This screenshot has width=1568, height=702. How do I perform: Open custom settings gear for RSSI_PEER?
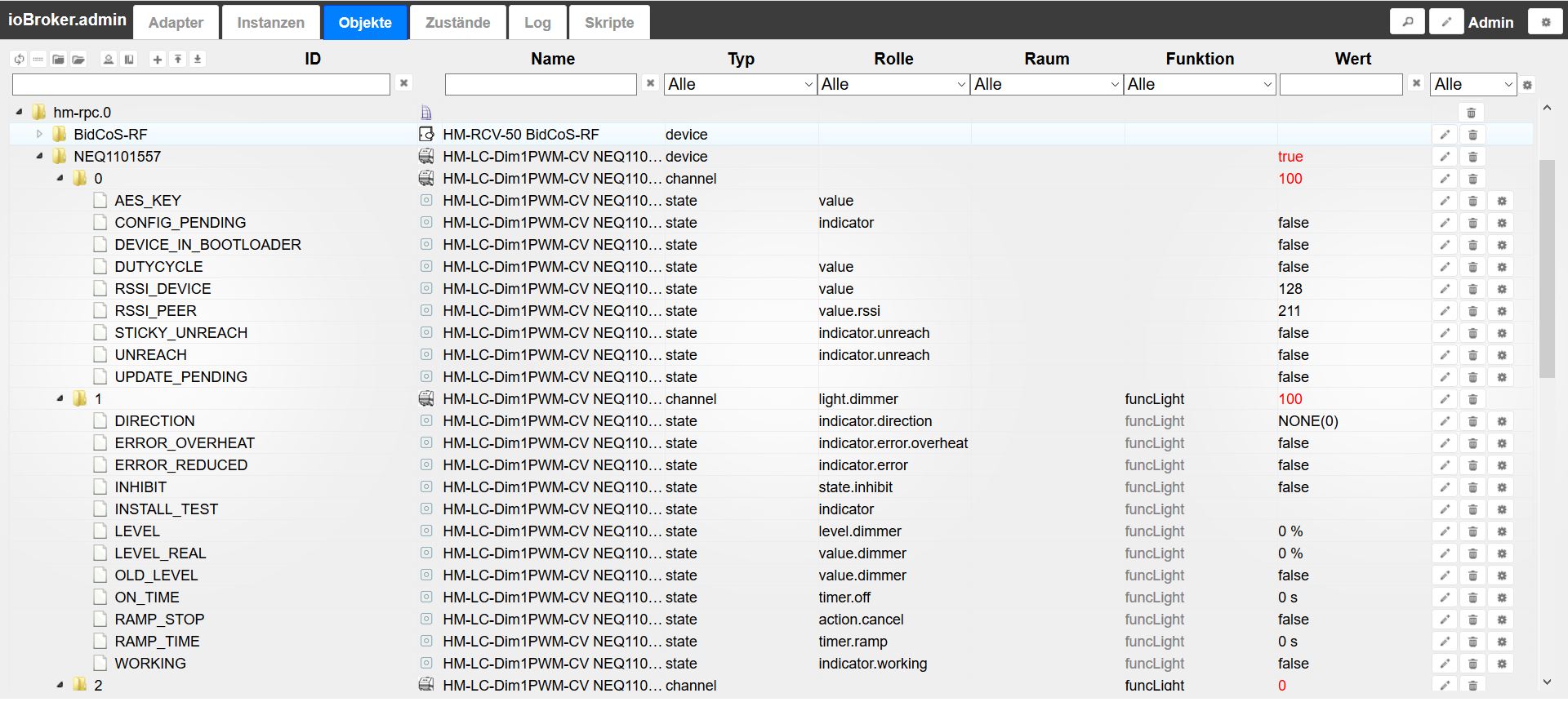pos(1501,311)
